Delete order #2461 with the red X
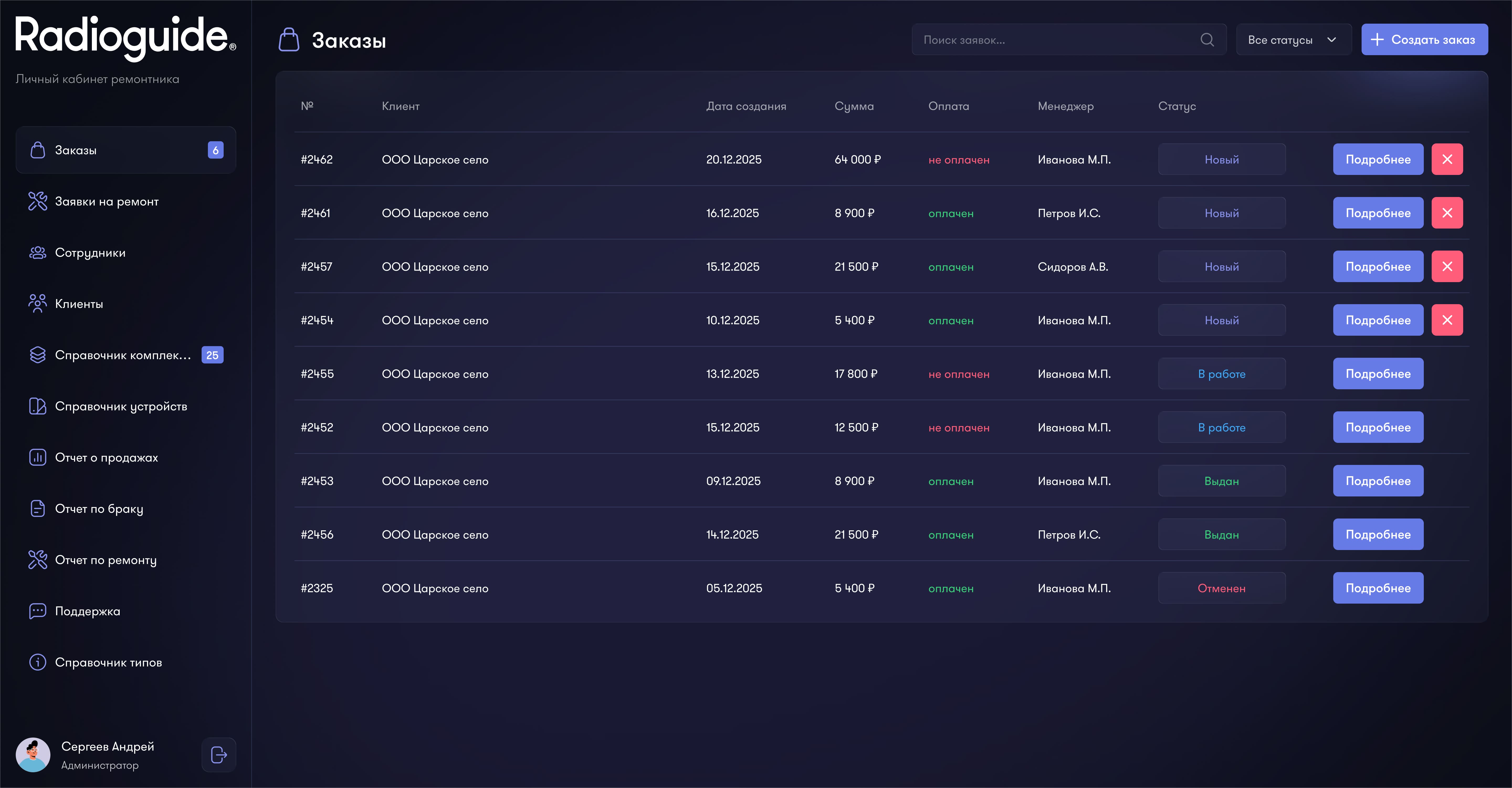 (x=1447, y=212)
